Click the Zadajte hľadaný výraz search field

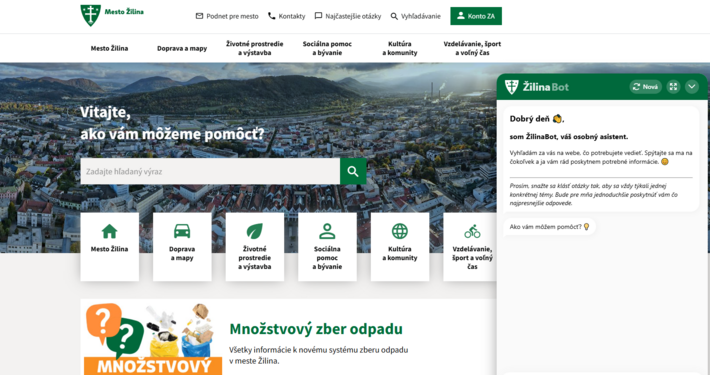click(x=210, y=171)
